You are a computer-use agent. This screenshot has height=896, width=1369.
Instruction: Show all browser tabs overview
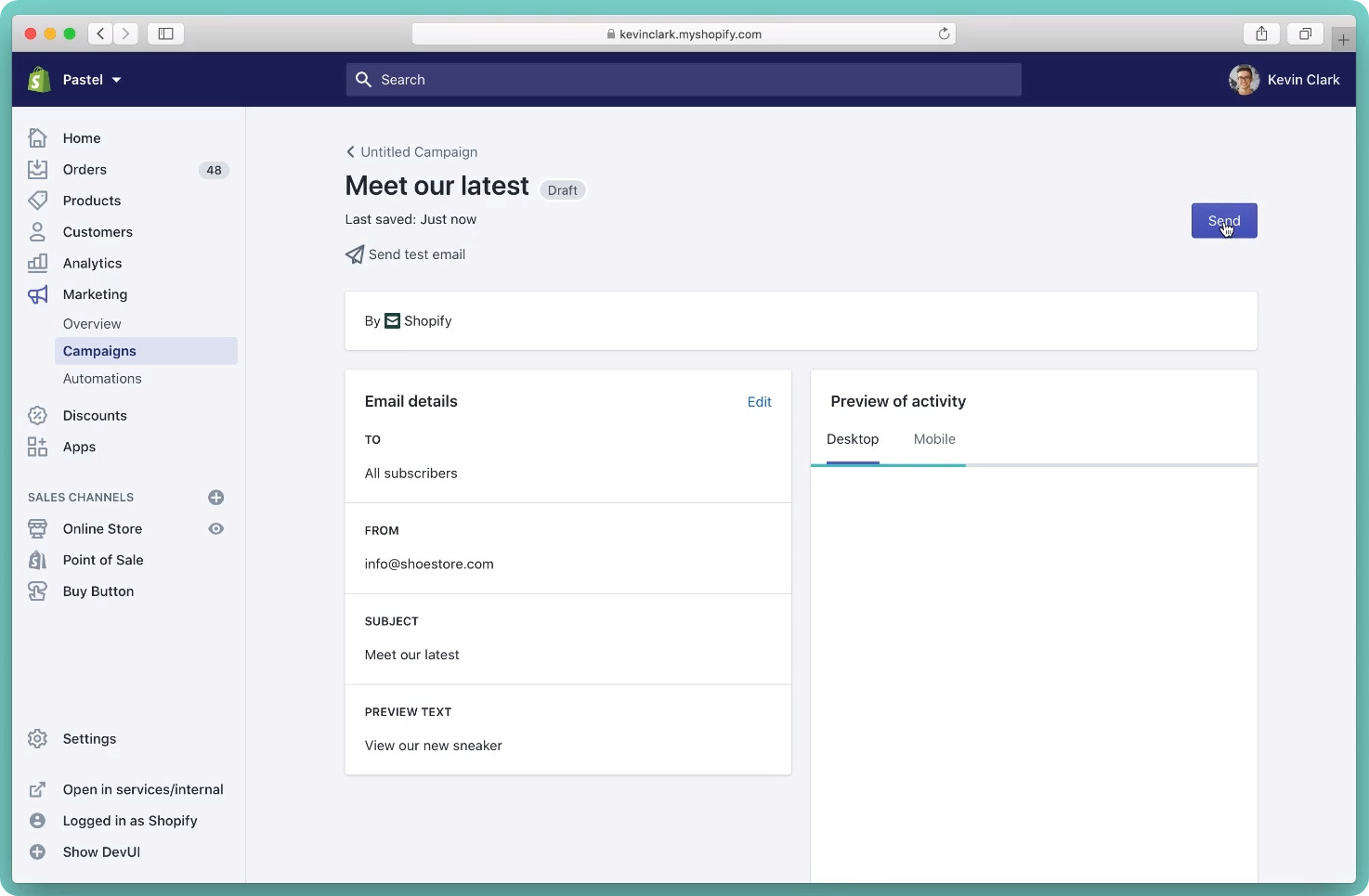click(x=1305, y=33)
